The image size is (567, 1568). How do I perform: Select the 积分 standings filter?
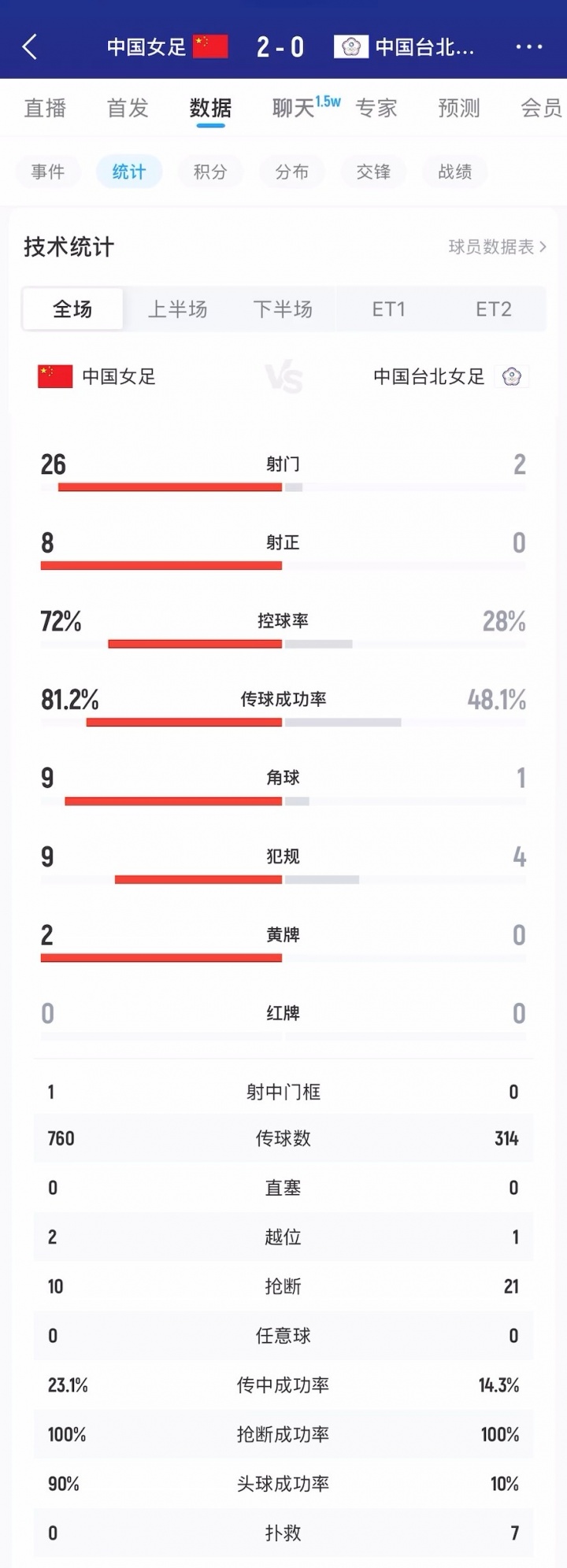(x=210, y=172)
